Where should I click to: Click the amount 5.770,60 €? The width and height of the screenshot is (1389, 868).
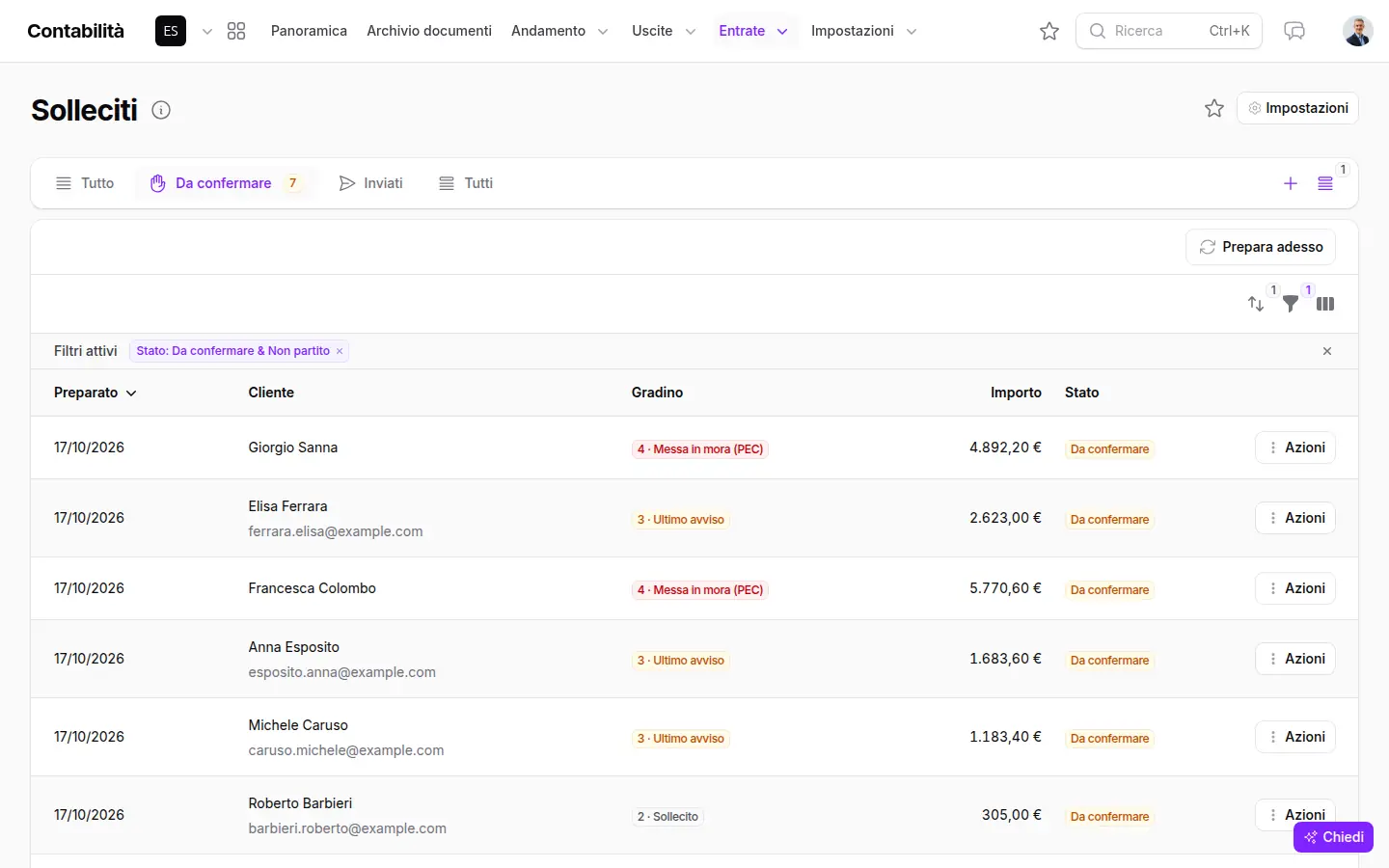[1005, 588]
